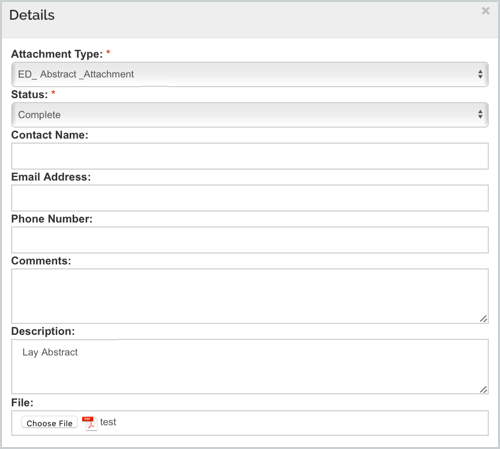The width and height of the screenshot is (500, 449).
Task: Click the red PDF file icon
Action: click(89, 423)
